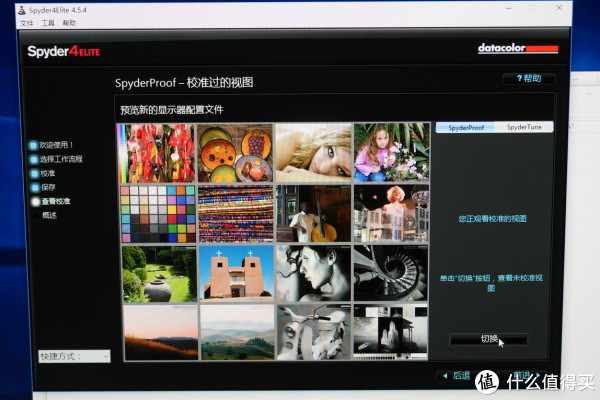
Task: Switch to the SpyderProof tab
Action: coord(466,127)
